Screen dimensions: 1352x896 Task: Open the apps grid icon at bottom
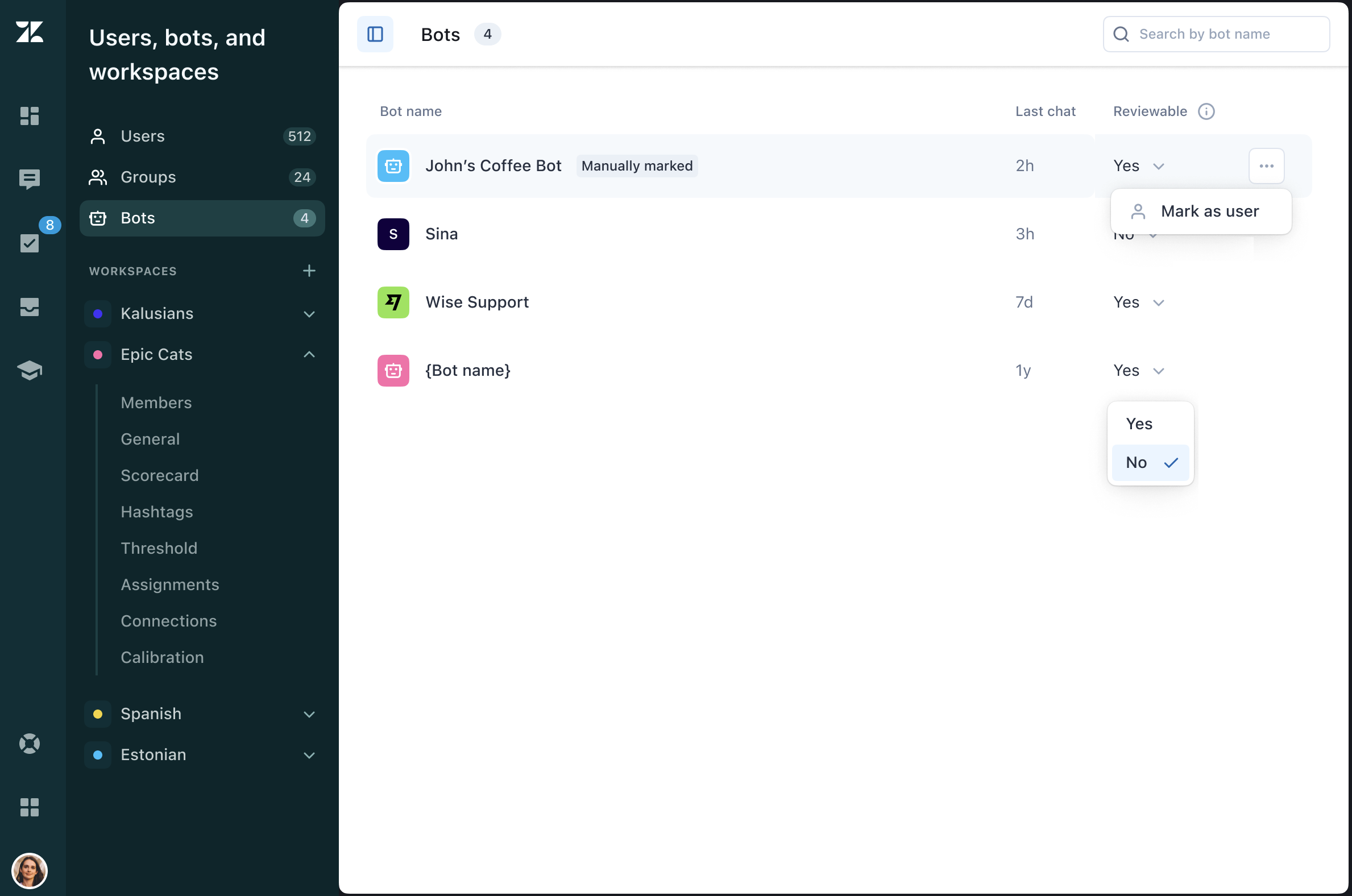tap(29, 807)
